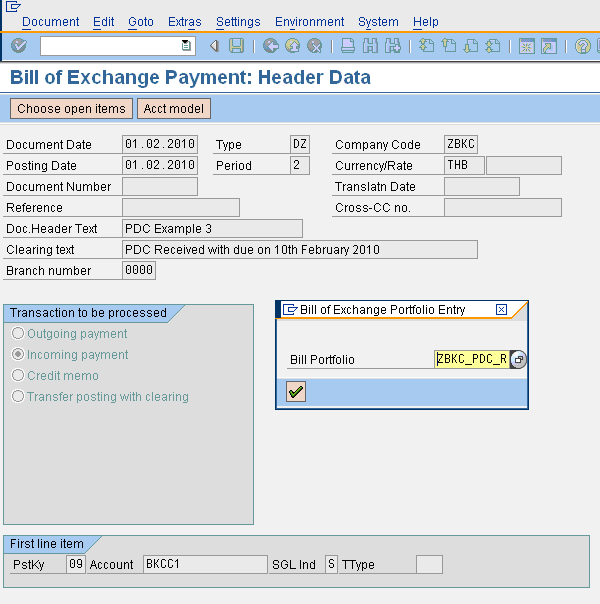Click the Create New Session icon
This screenshot has height=604, width=600.
526,46
